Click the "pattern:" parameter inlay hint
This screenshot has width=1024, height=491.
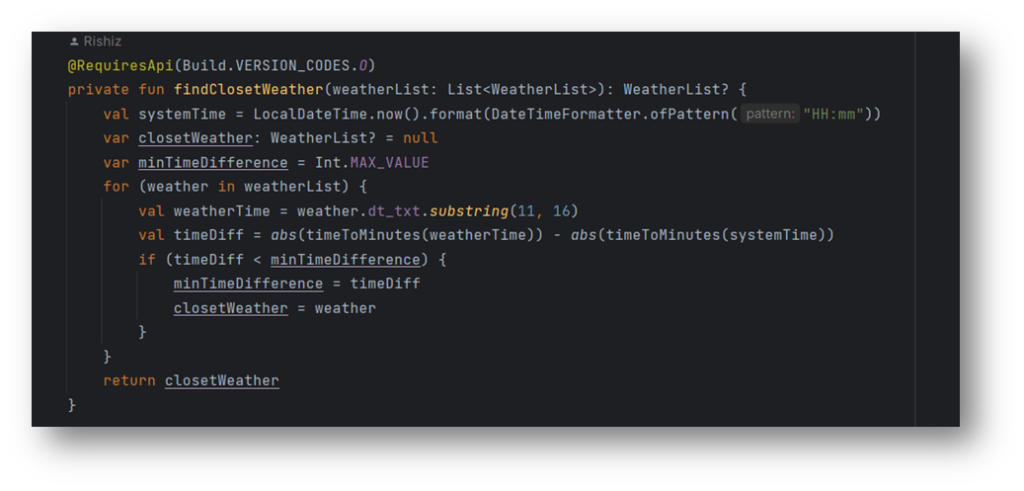point(771,113)
